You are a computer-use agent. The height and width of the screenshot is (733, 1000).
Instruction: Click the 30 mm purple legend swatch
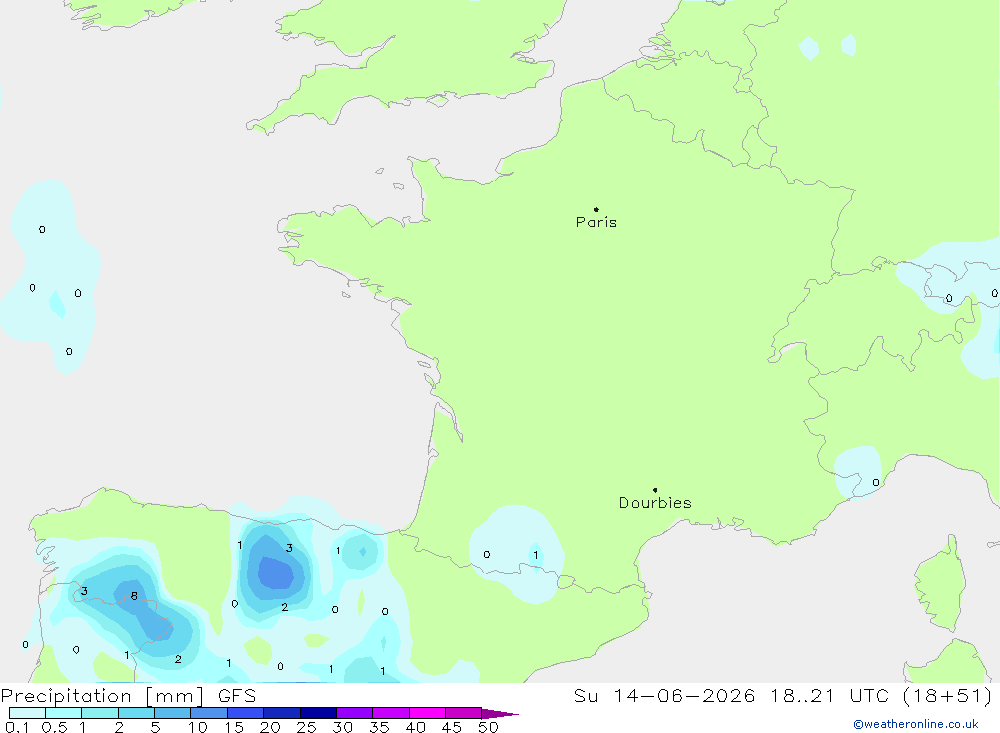354,713
